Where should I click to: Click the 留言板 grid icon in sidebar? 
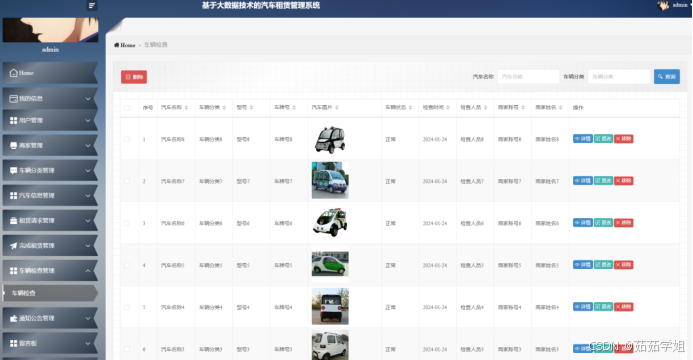14,343
